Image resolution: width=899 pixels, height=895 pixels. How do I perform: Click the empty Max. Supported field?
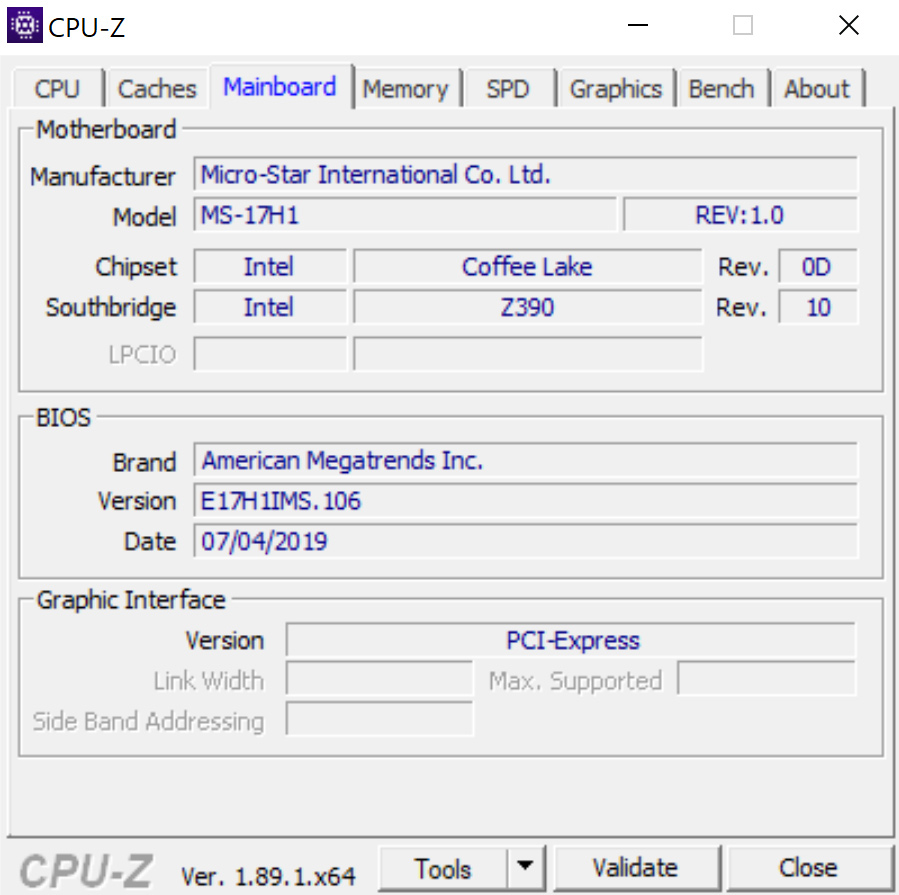point(766,679)
